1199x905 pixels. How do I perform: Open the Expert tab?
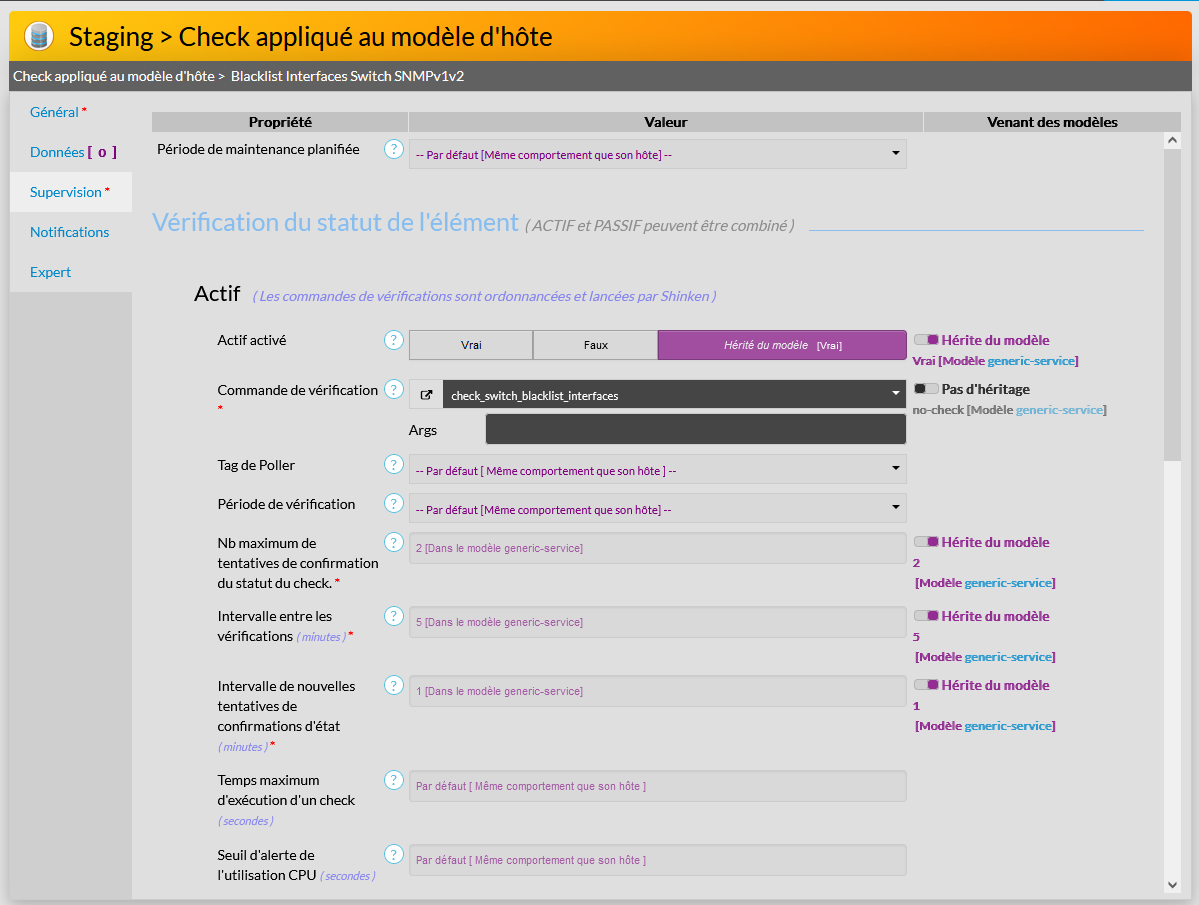click(x=51, y=272)
